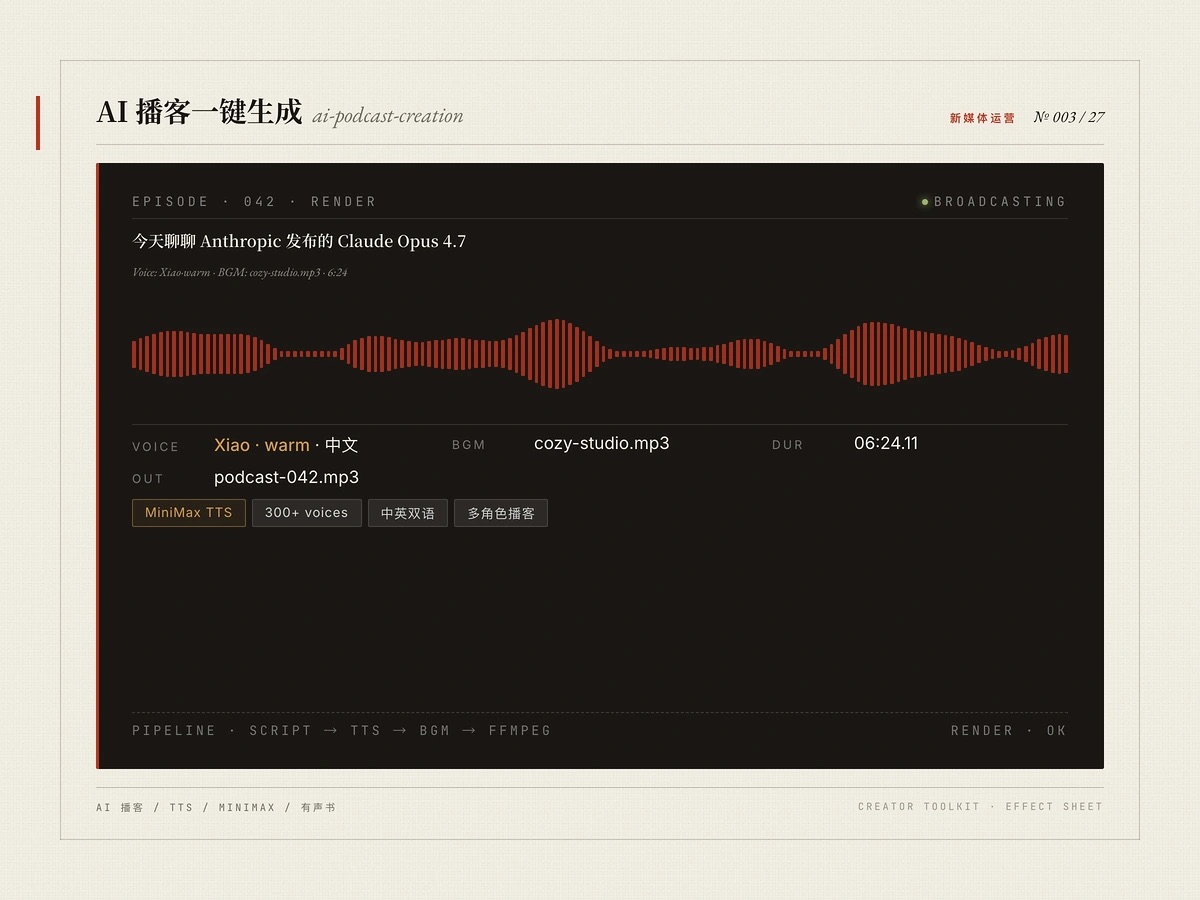Viewport: 1200px width, 900px height.
Task: Click the PIPELINE · SCRIPT → TTS → BGM → FFMPEG line
Action: click(342, 731)
